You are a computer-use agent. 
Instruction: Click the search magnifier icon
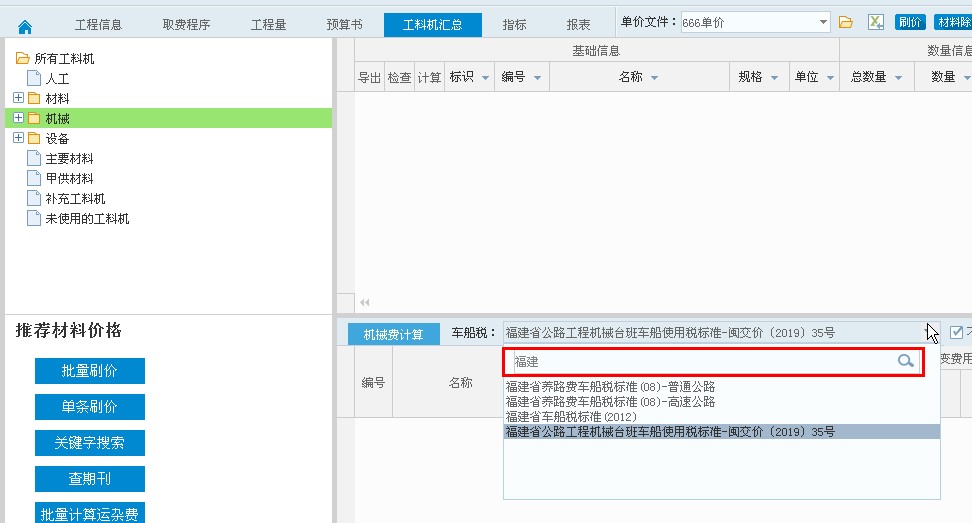[x=906, y=361]
